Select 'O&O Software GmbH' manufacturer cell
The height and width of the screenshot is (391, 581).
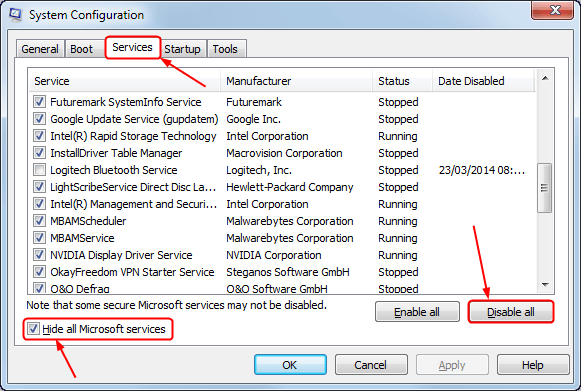coord(277,289)
